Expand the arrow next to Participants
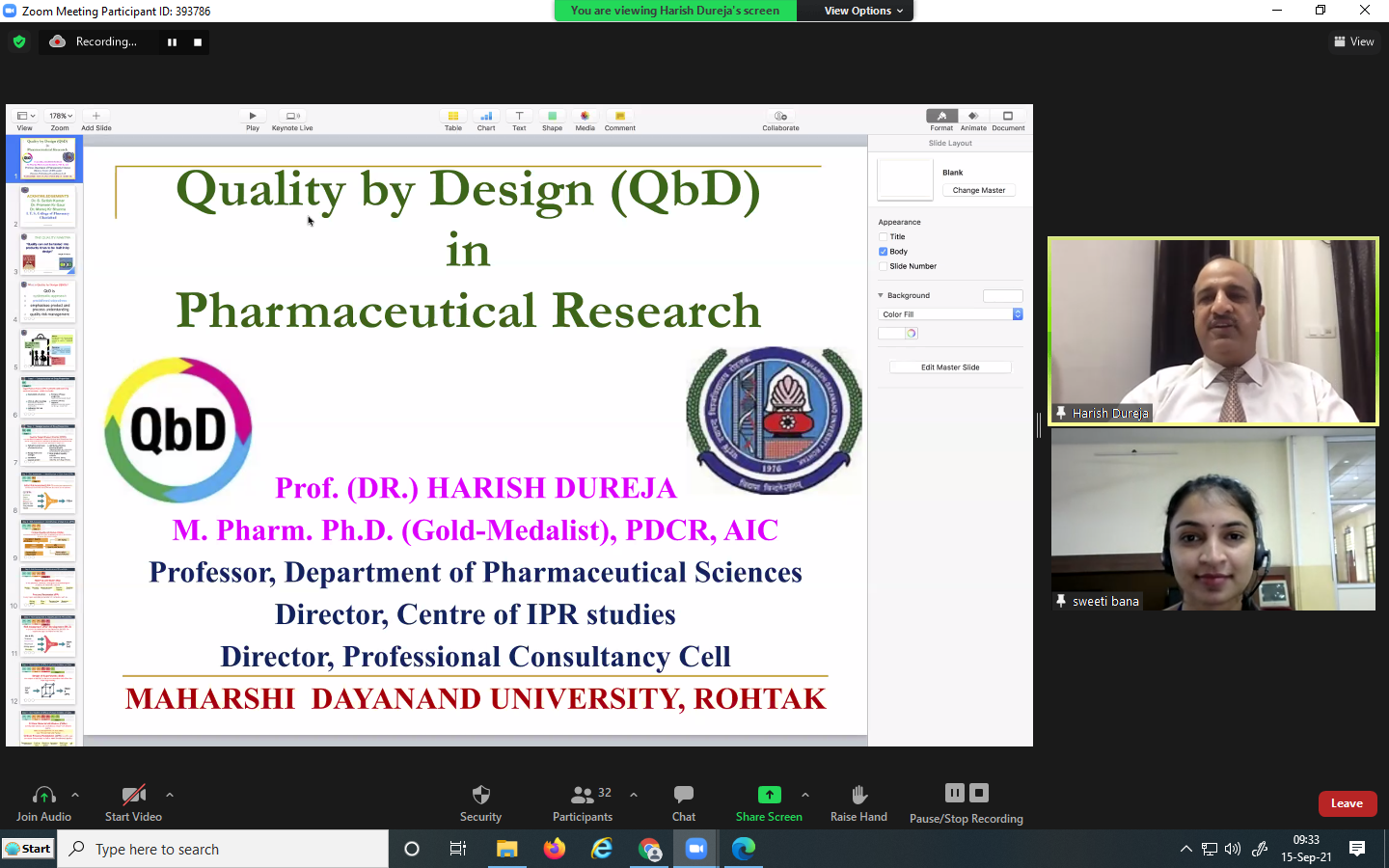The image size is (1389, 868). tap(634, 795)
